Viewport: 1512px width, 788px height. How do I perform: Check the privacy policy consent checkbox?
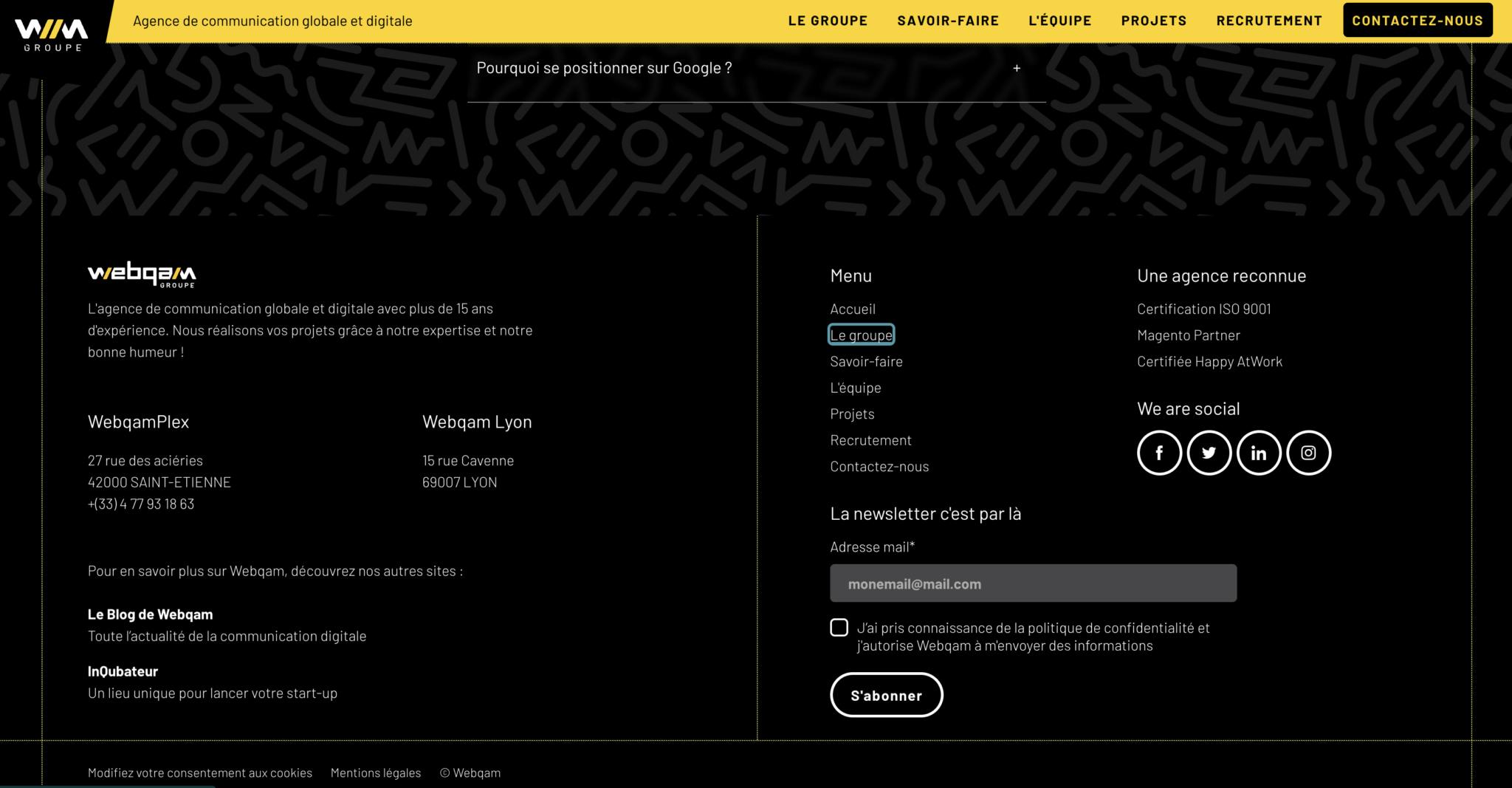coord(839,628)
